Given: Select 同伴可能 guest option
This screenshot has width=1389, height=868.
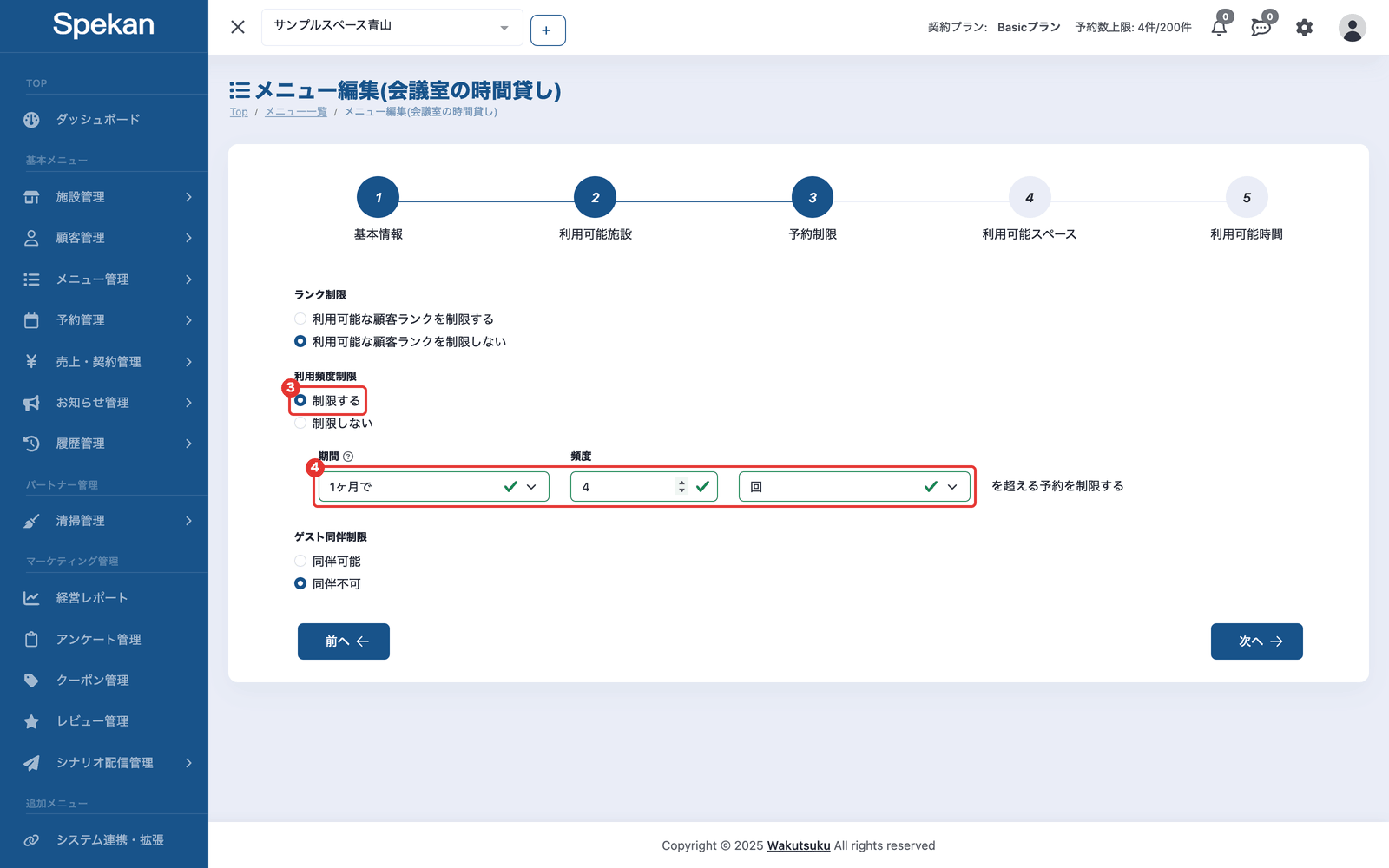Looking at the screenshot, I should 300,562.
